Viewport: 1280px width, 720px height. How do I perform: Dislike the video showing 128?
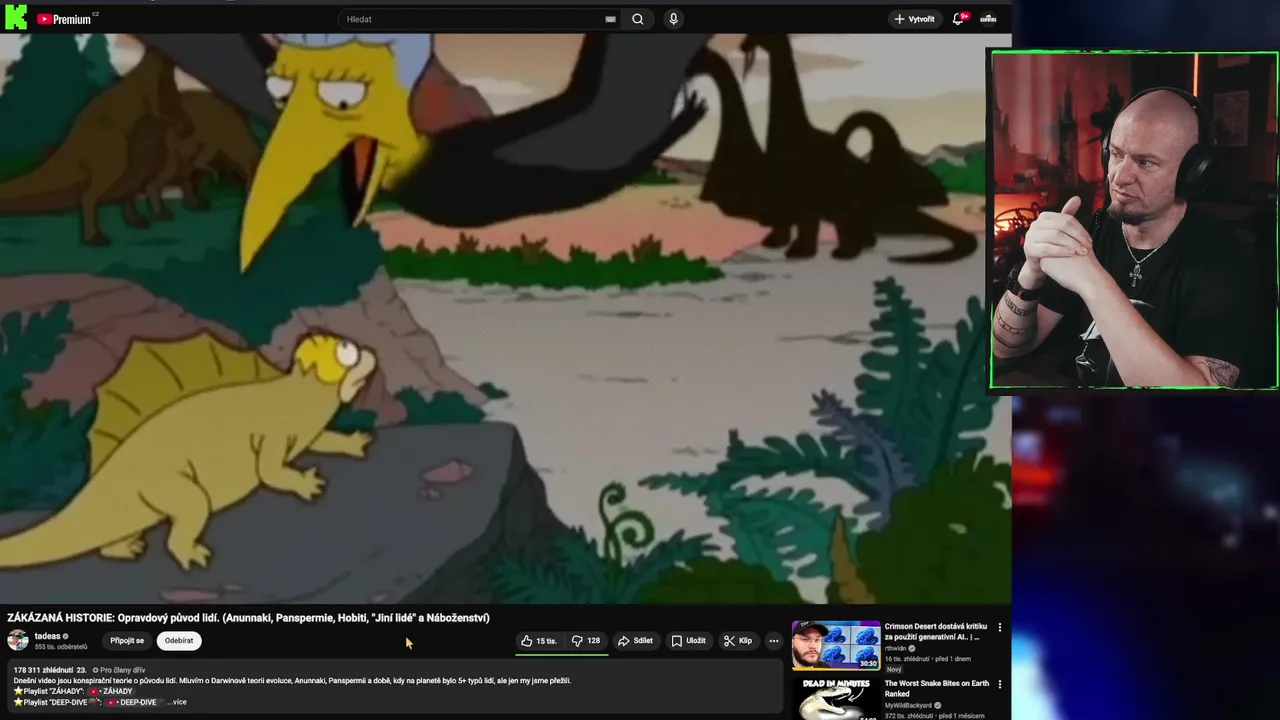(586, 641)
